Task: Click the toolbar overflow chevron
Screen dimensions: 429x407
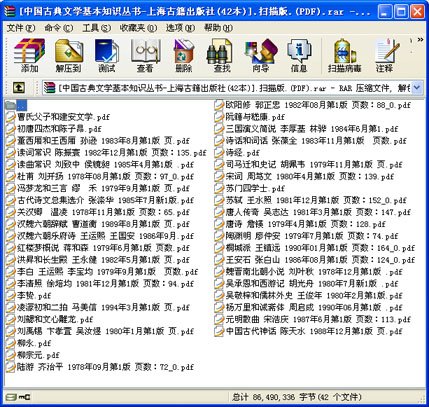Action: [420, 40]
